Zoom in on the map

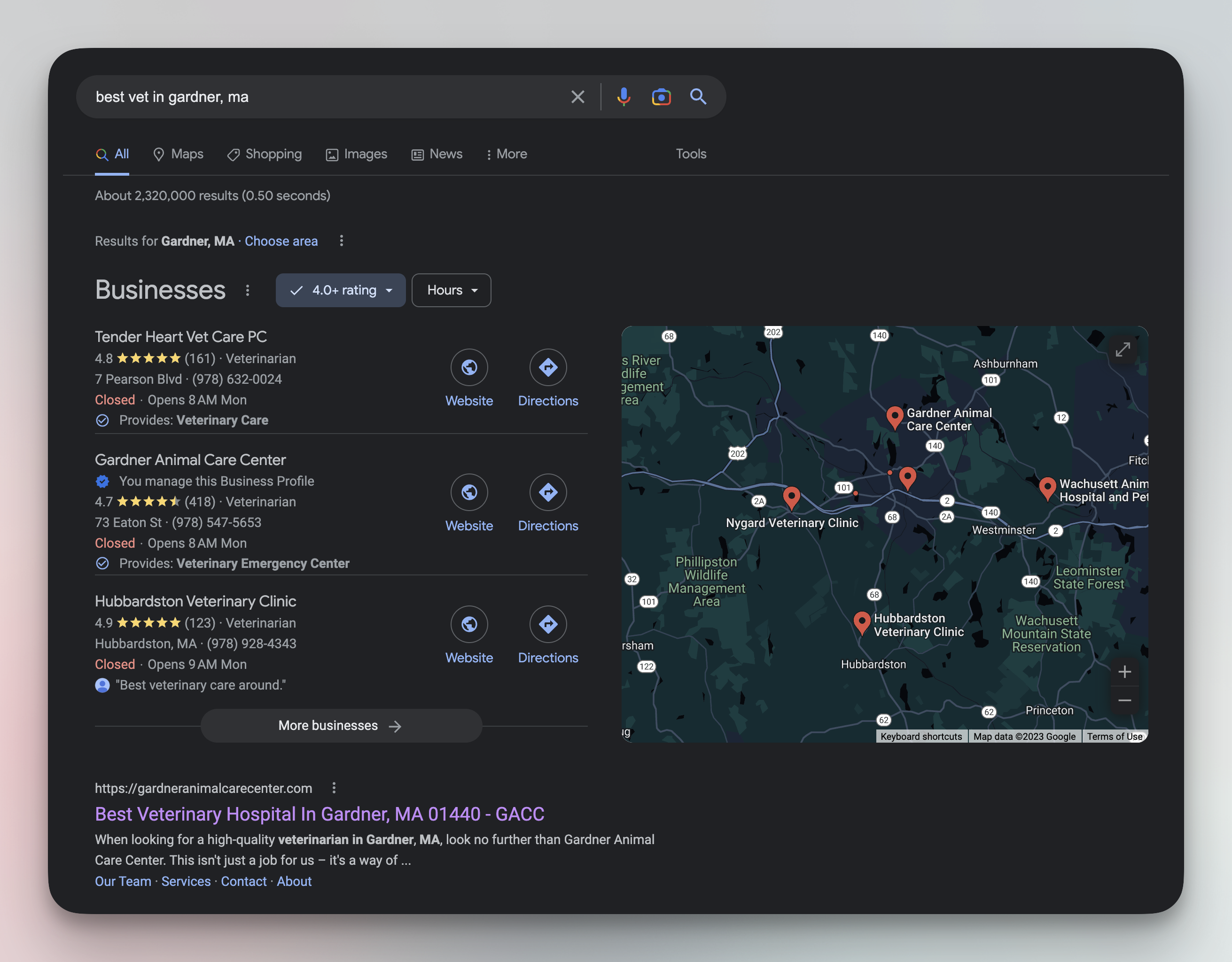coord(1124,672)
